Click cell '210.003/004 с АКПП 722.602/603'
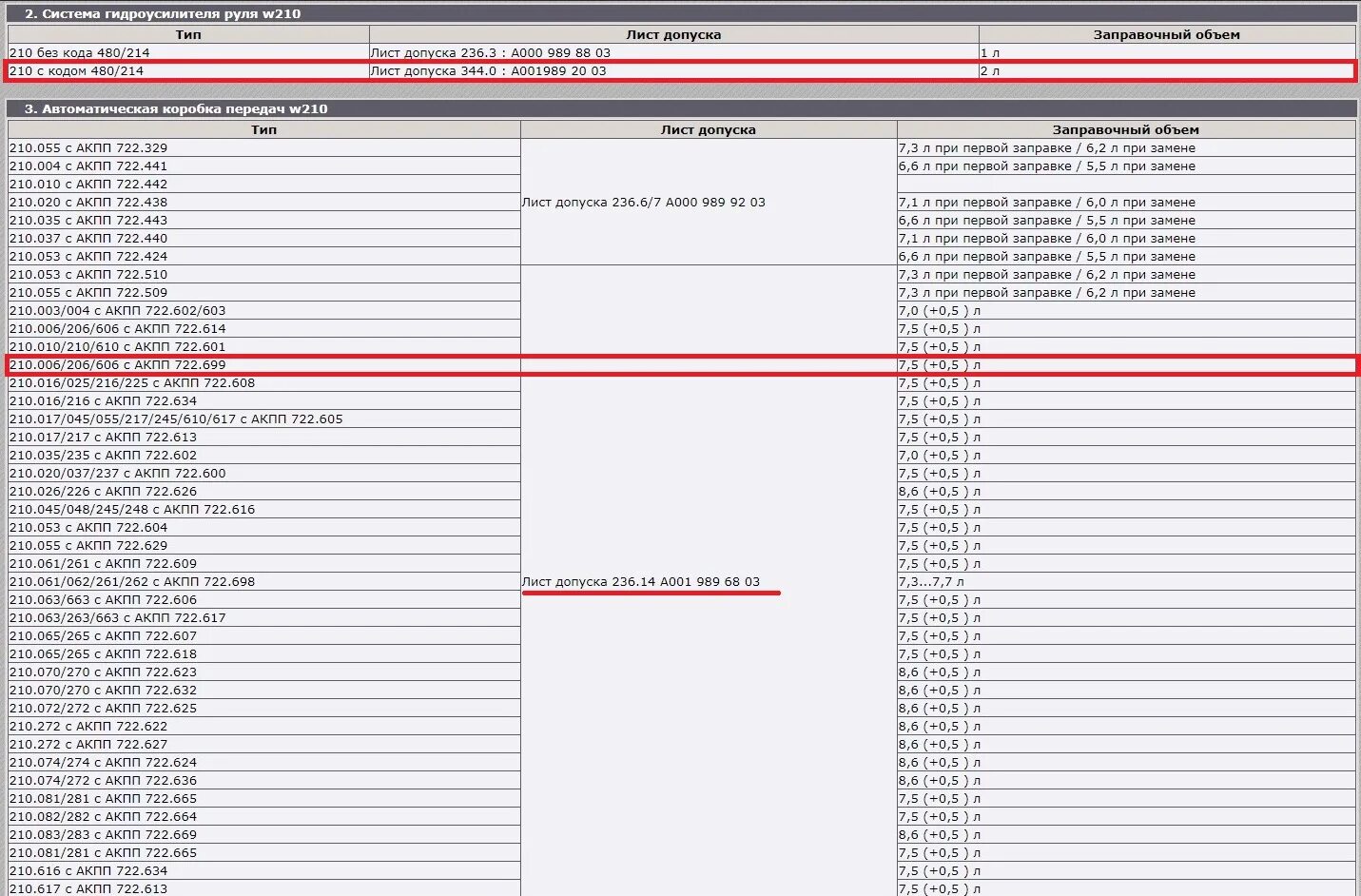This screenshot has height=896, width=1361. [264, 310]
